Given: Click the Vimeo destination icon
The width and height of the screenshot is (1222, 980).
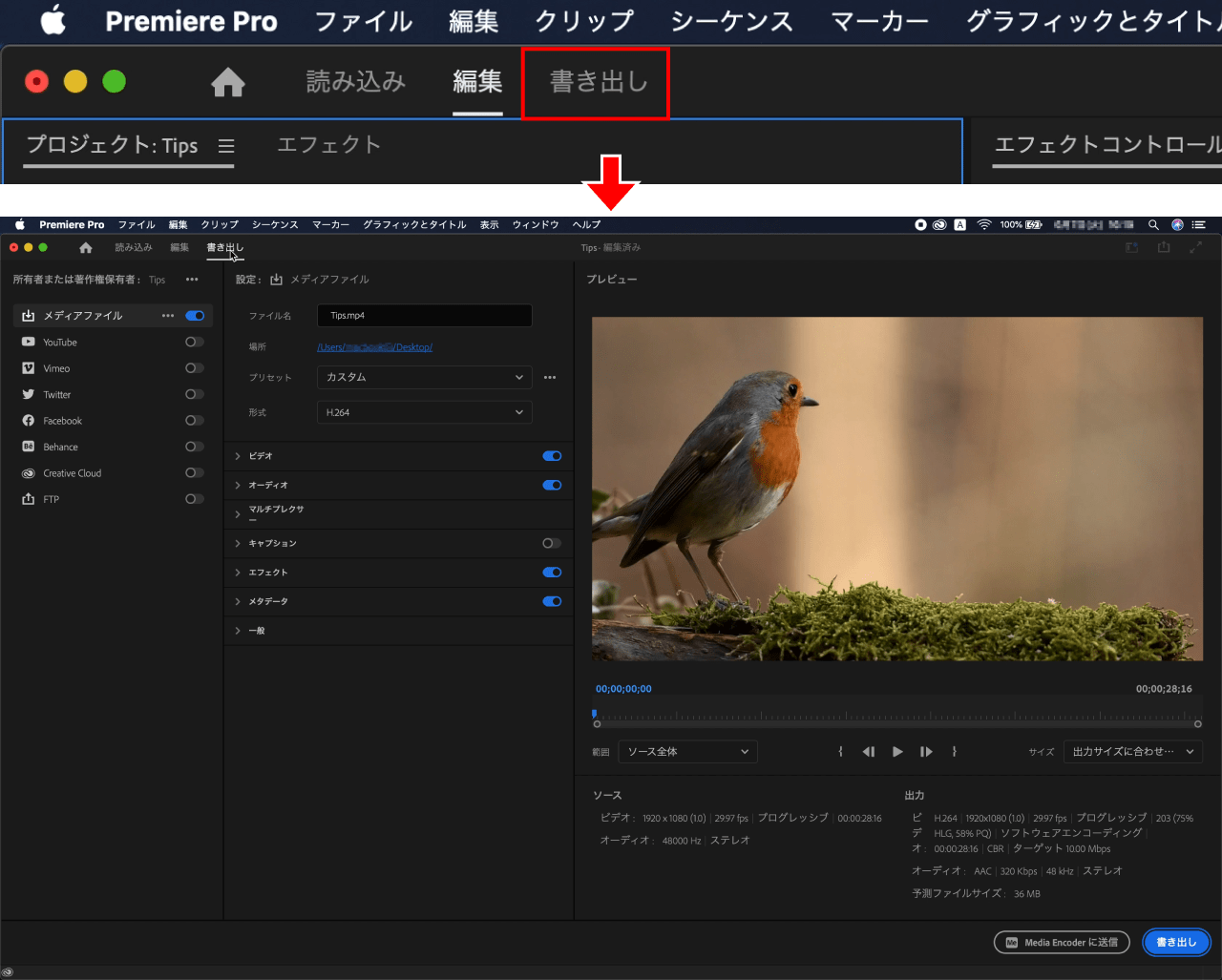Looking at the screenshot, I should point(29,368).
